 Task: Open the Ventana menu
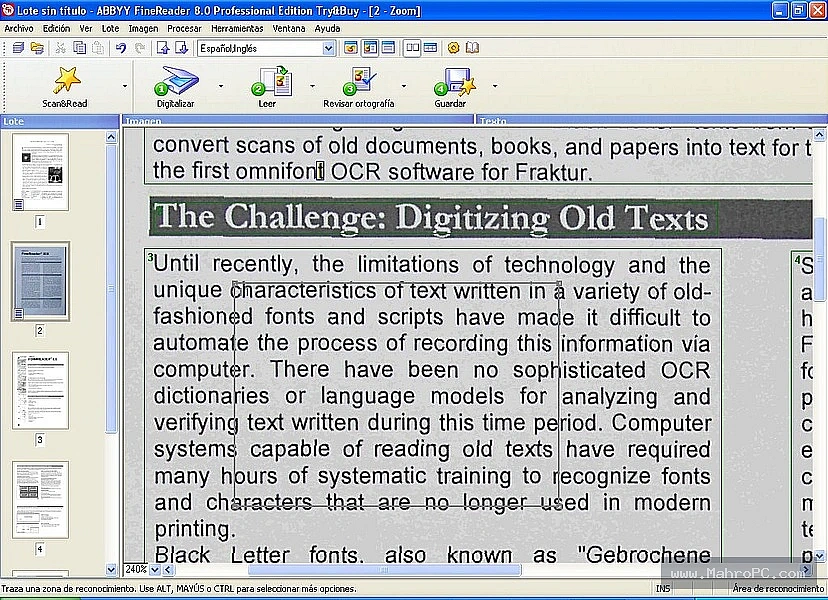[x=289, y=29]
